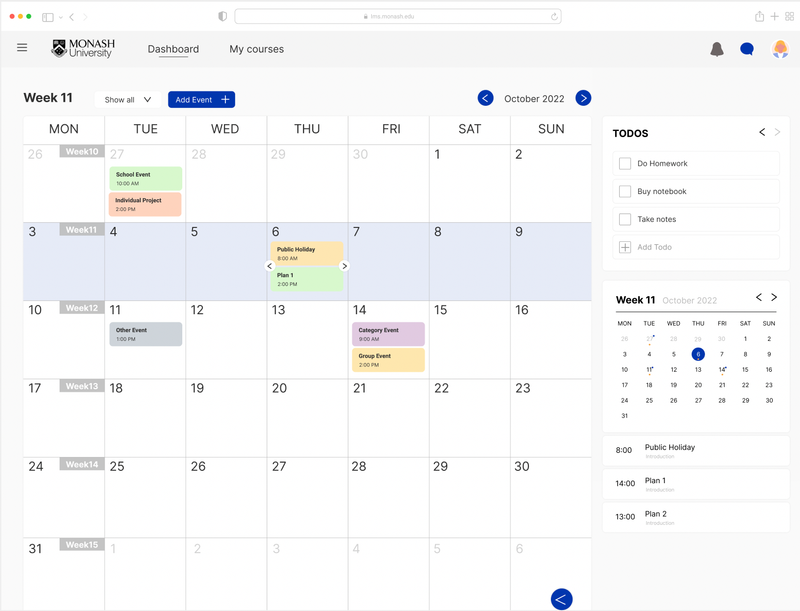Check the Buy notebook todo
800x611 pixels.
(x=625, y=191)
